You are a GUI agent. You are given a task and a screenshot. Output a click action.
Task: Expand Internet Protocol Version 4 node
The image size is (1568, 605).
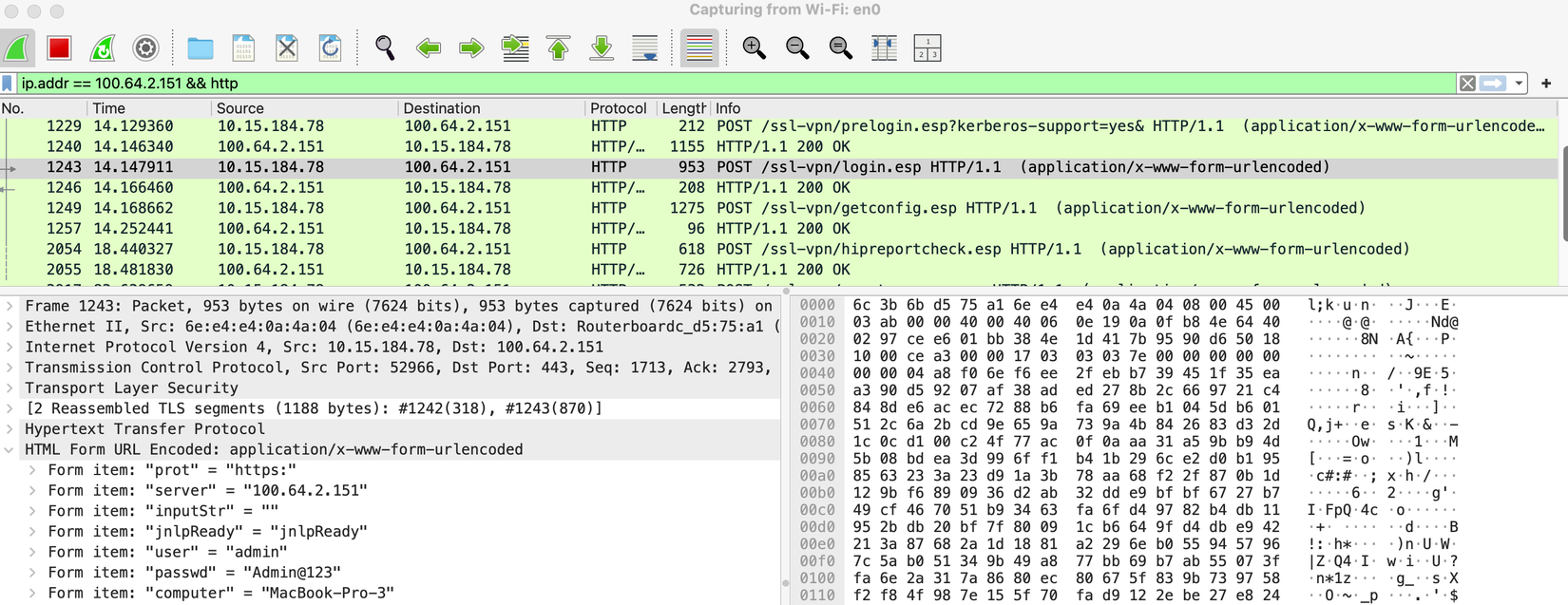[10, 347]
